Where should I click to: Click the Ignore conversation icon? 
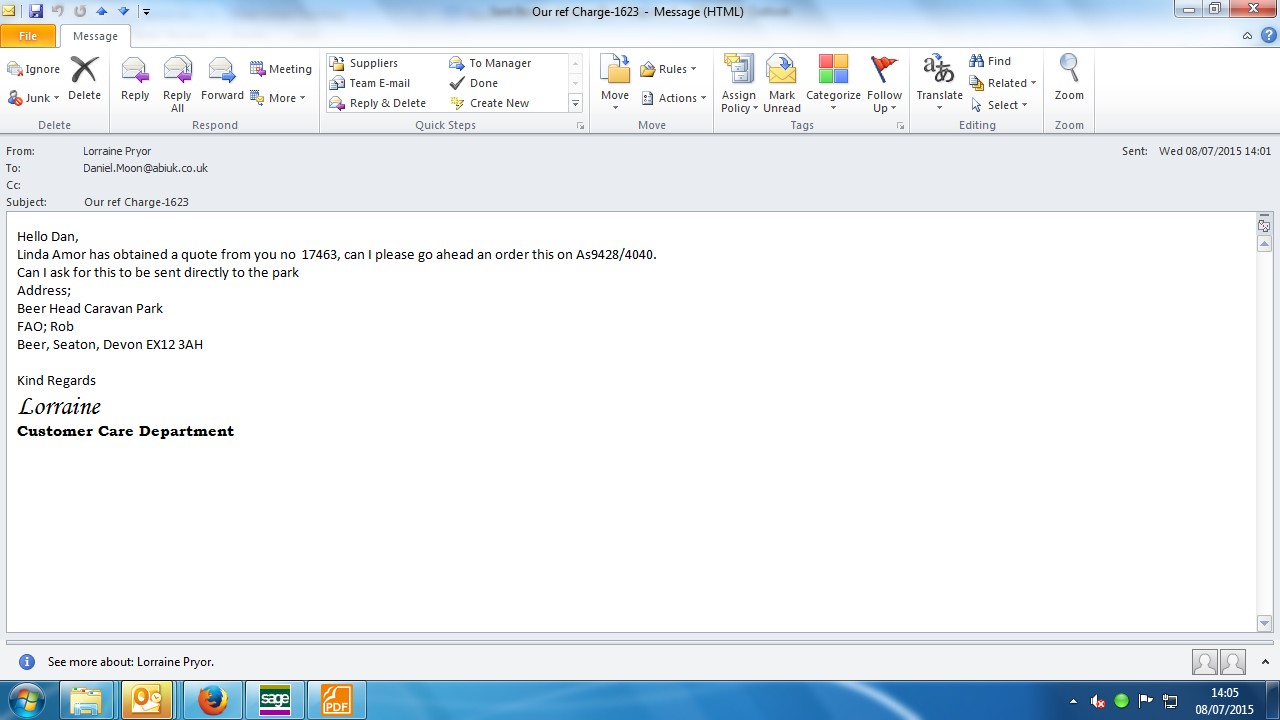click(34, 69)
